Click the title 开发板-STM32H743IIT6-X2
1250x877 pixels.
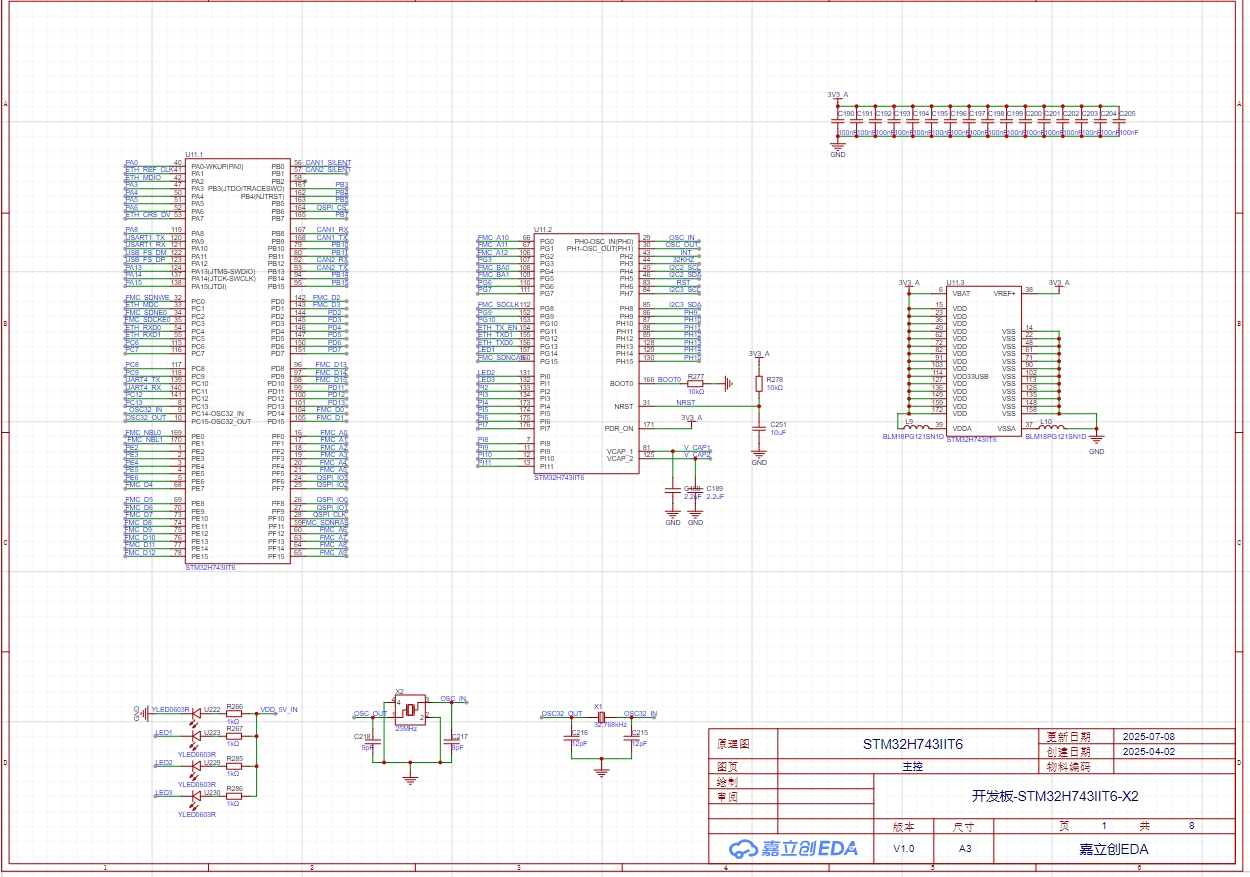pyautogui.click(x=1055, y=797)
